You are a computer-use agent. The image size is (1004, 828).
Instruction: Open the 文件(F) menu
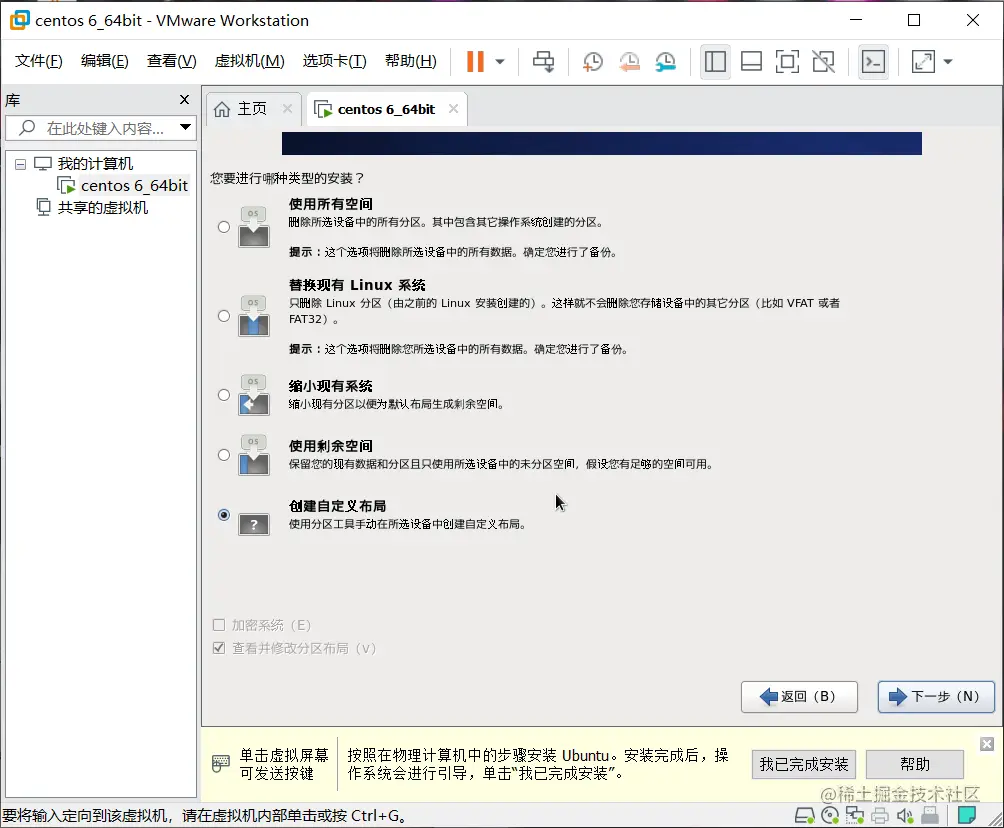point(38,61)
